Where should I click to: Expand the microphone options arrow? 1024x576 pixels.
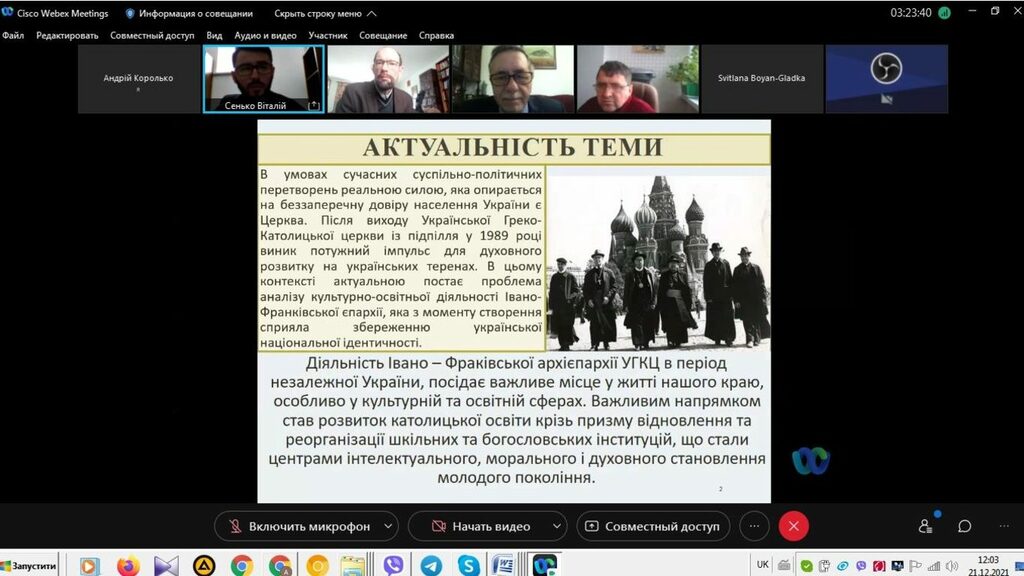coord(388,526)
